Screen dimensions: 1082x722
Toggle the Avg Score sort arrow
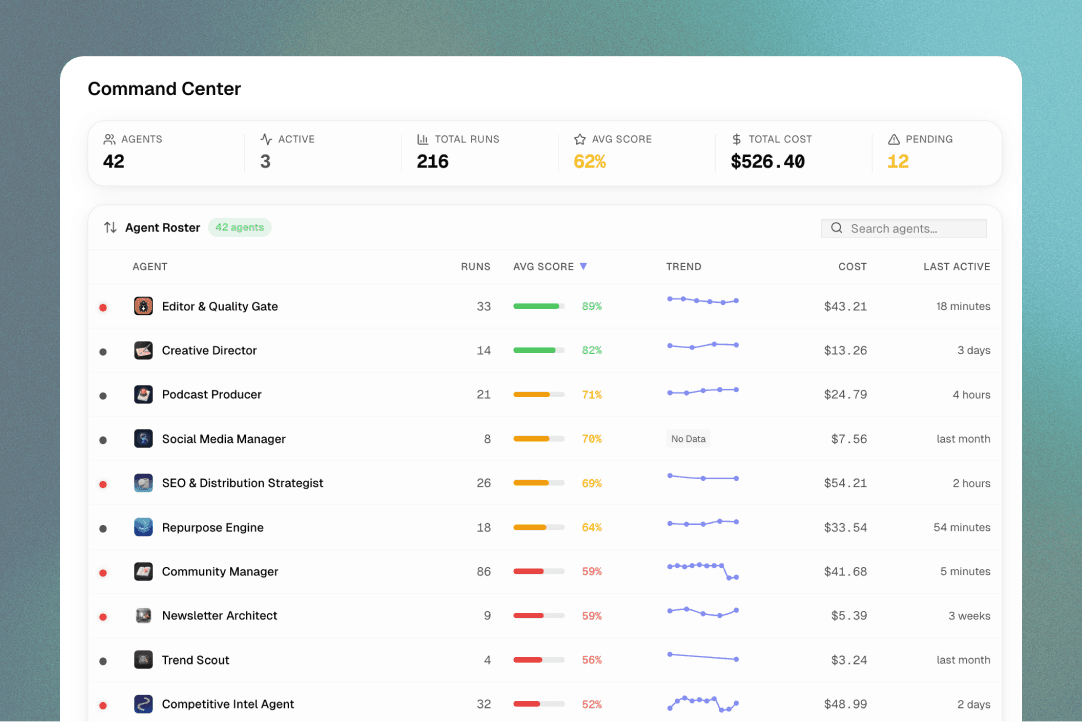tap(583, 266)
